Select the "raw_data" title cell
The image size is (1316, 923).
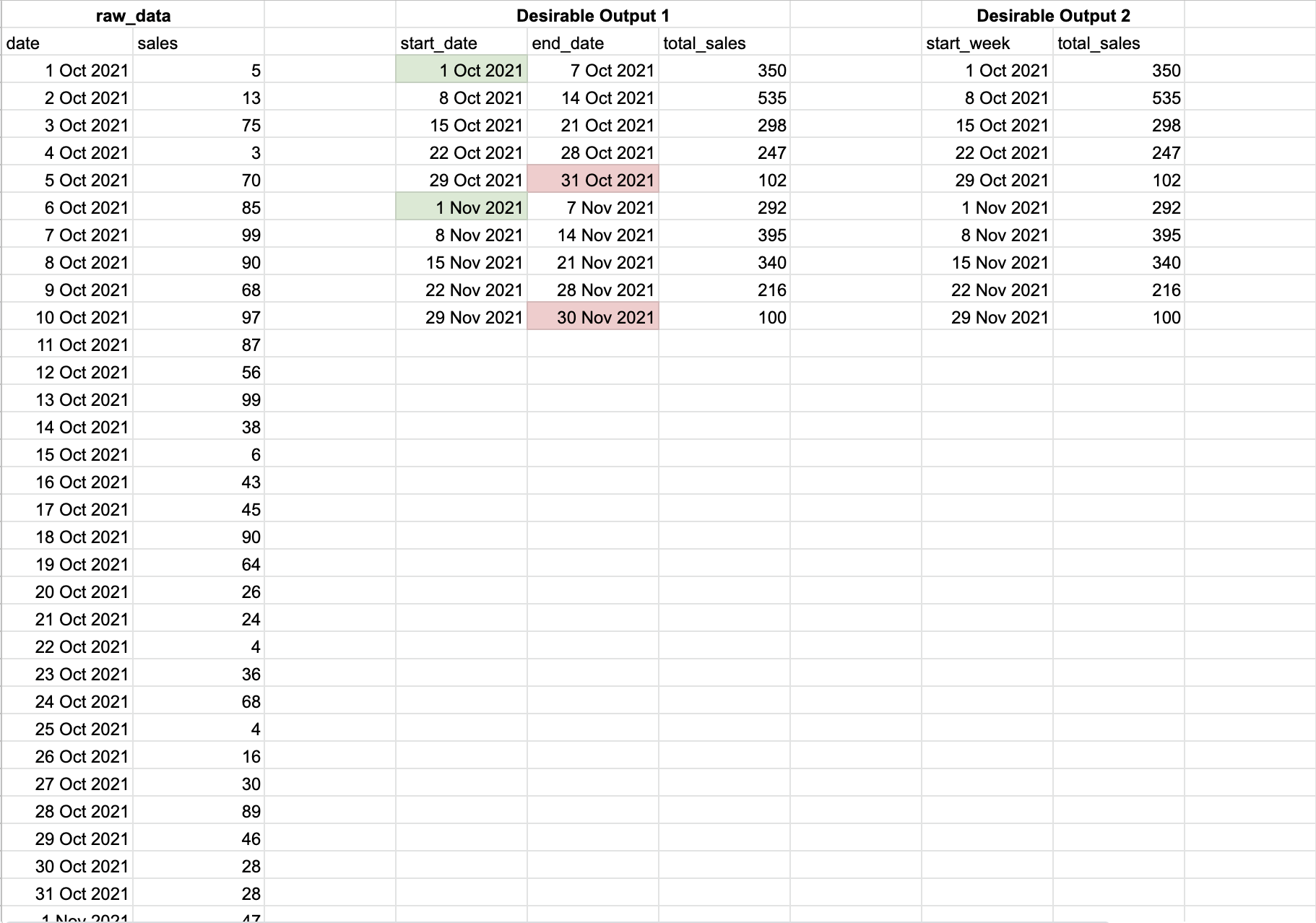point(133,15)
